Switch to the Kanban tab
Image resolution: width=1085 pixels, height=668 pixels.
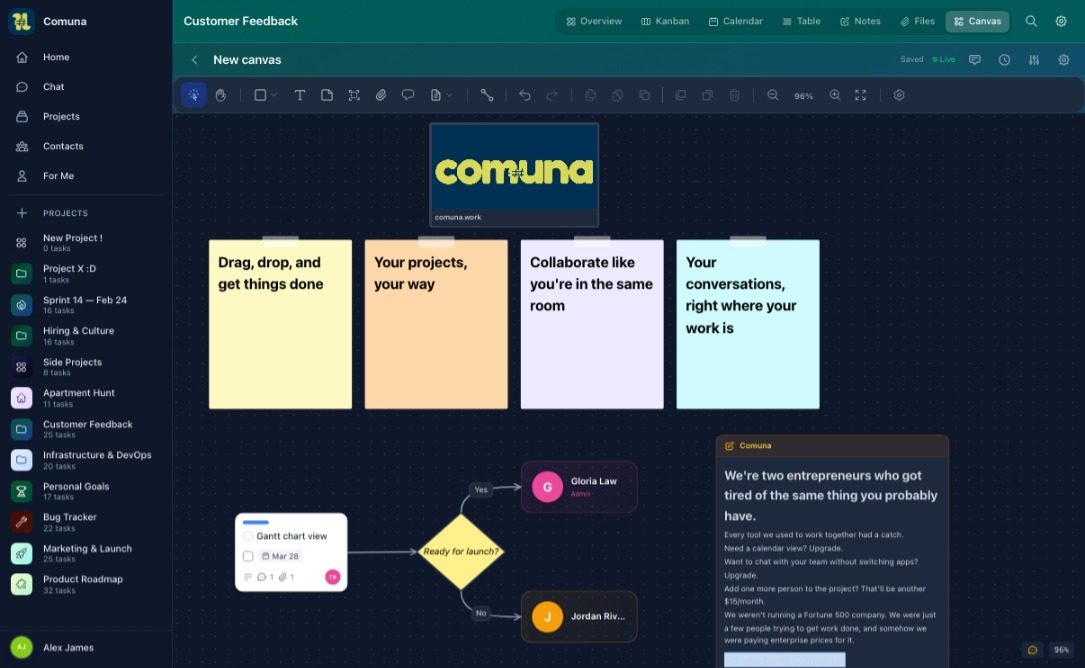point(665,21)
